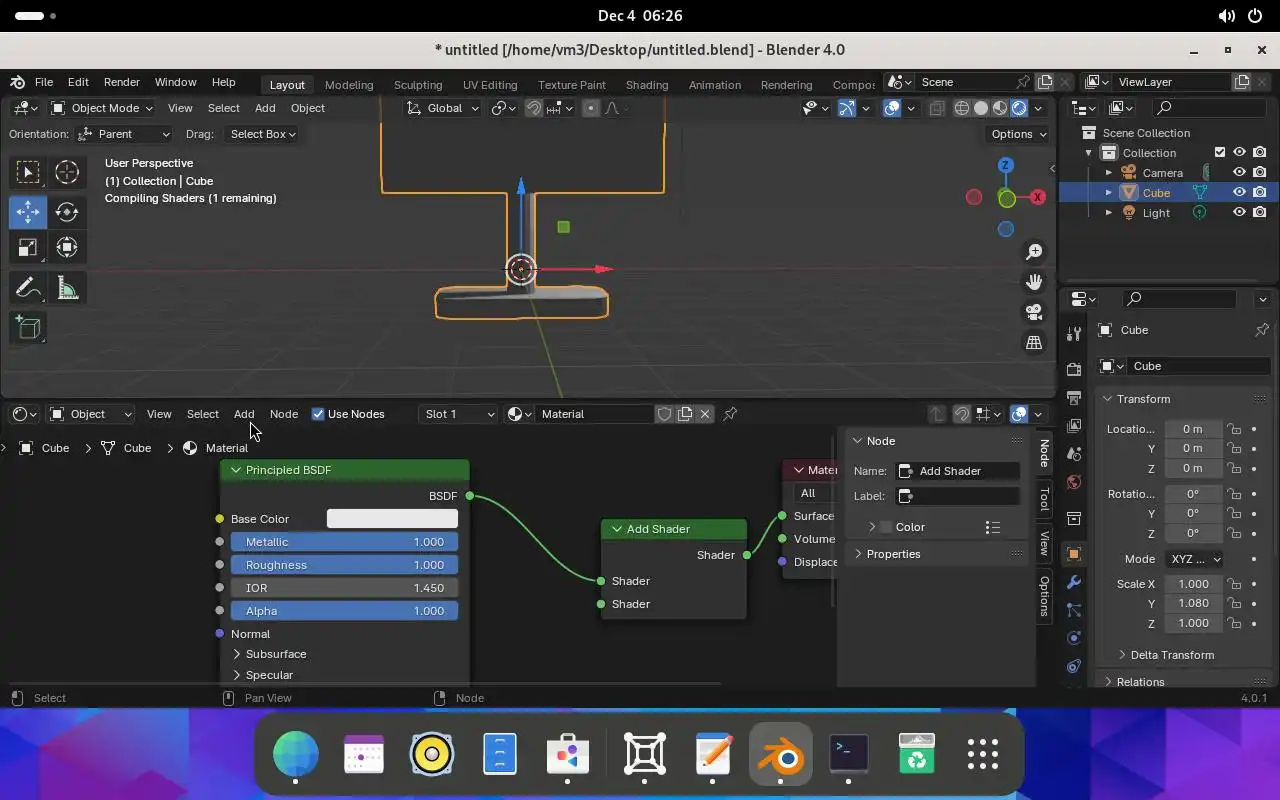Lock the Location X value
Screen dimensions: 1280x800
[x=1235, y=429]
